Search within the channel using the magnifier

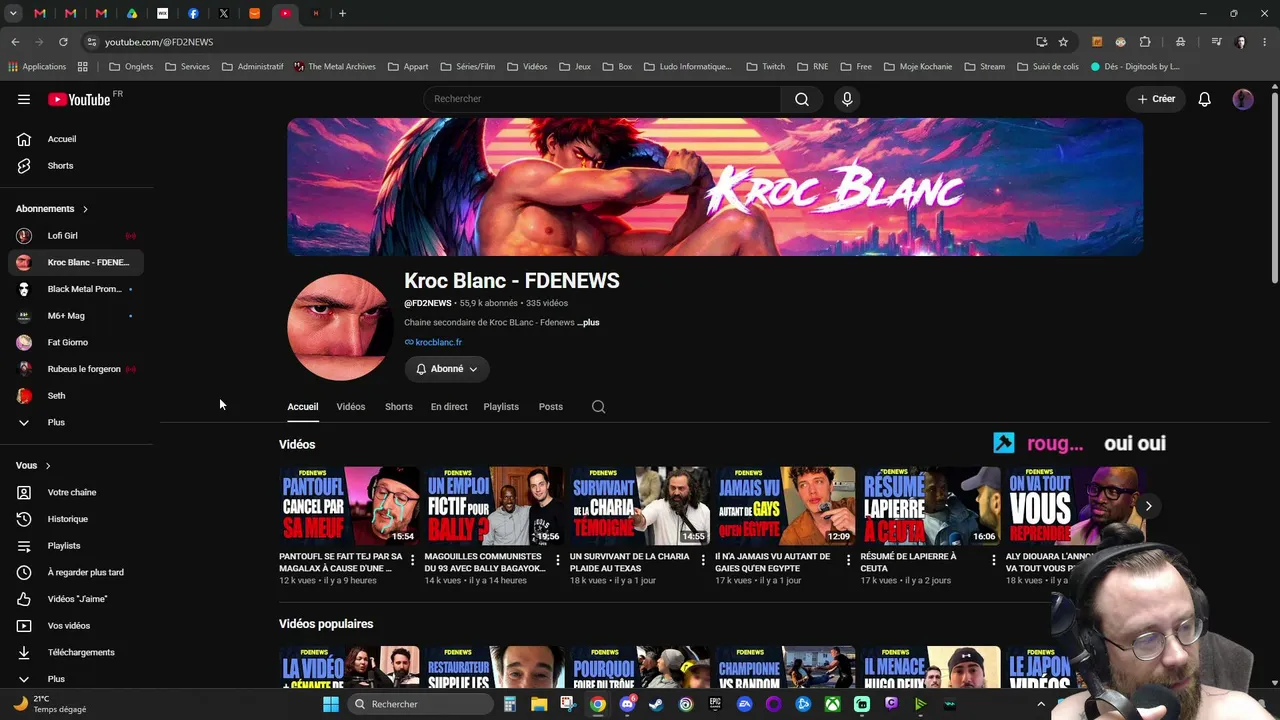click(598, 407)
